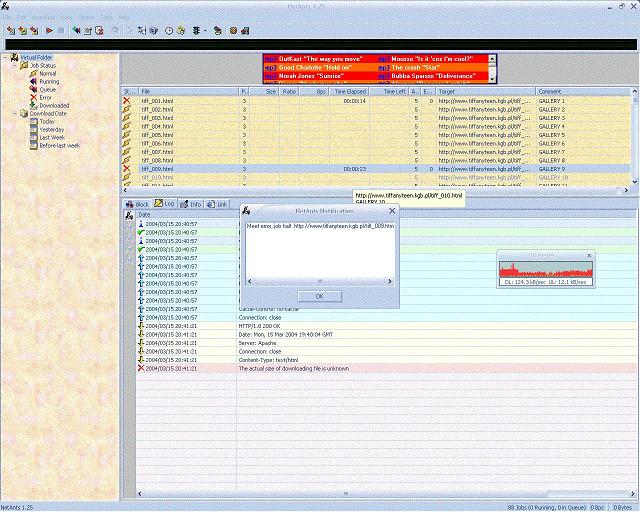Click the clock scheduler toolbar icon

tap(168, 31)
